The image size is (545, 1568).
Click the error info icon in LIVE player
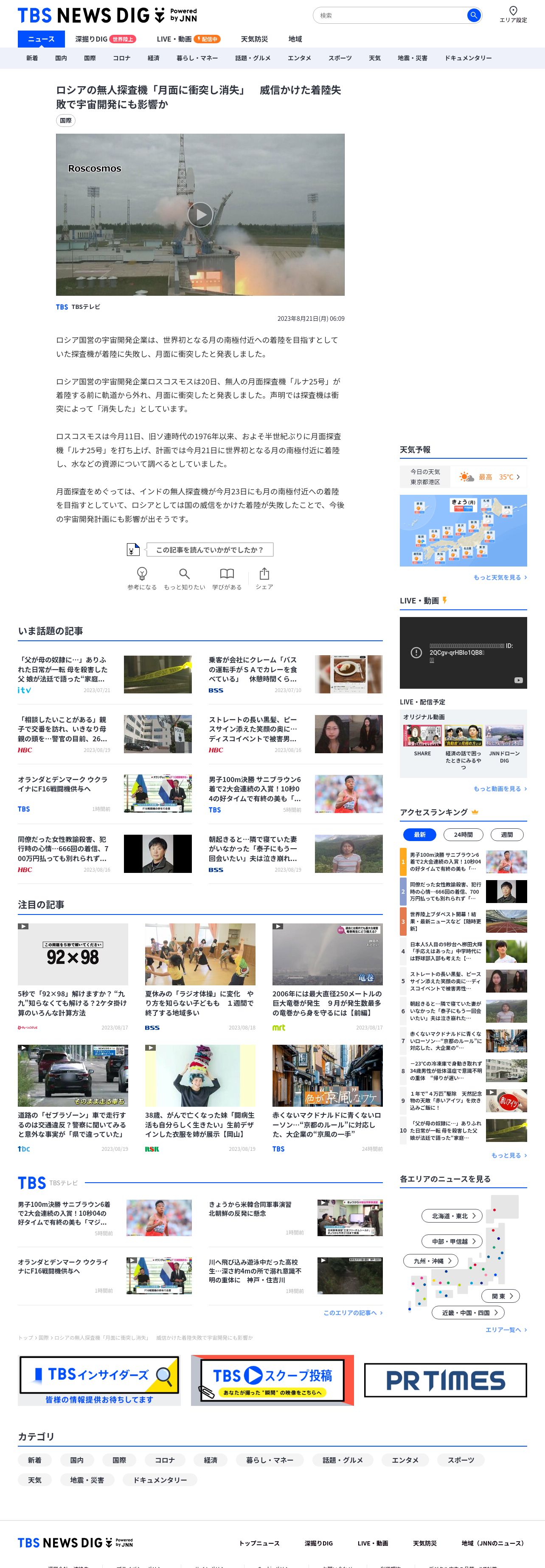point(416,653)
